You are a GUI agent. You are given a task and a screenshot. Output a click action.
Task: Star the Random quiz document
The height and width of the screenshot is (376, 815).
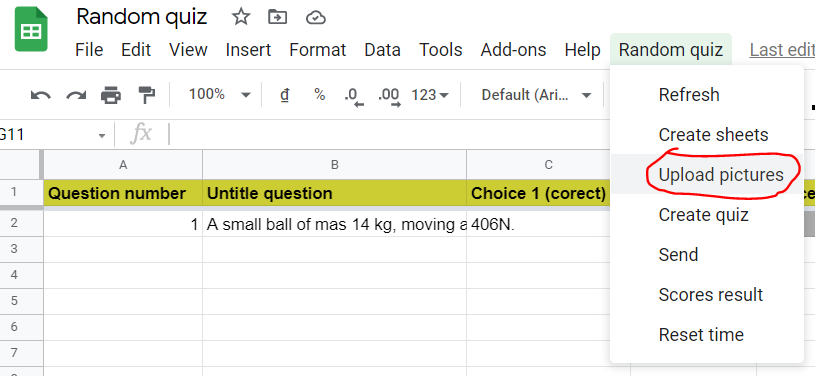(241, 17)
